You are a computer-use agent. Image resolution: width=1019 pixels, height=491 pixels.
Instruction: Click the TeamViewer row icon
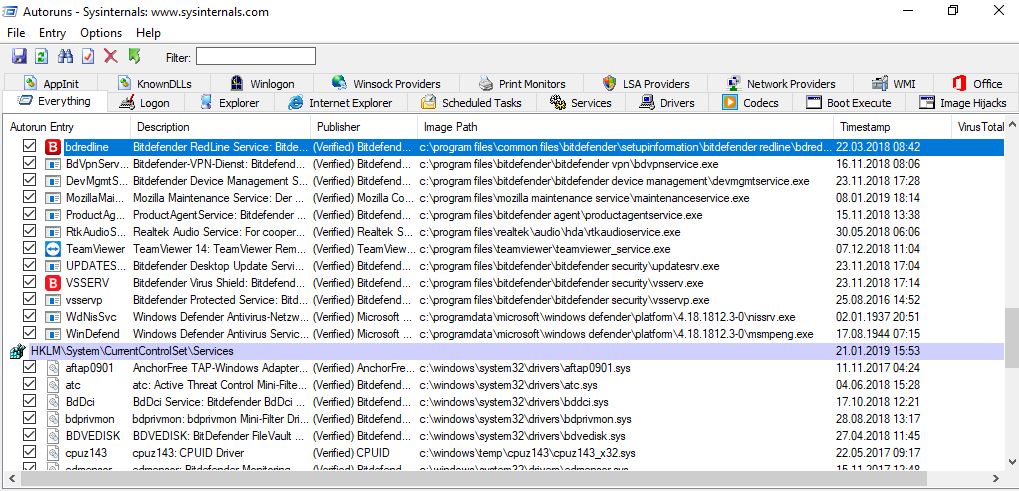(x=53, y=249)
